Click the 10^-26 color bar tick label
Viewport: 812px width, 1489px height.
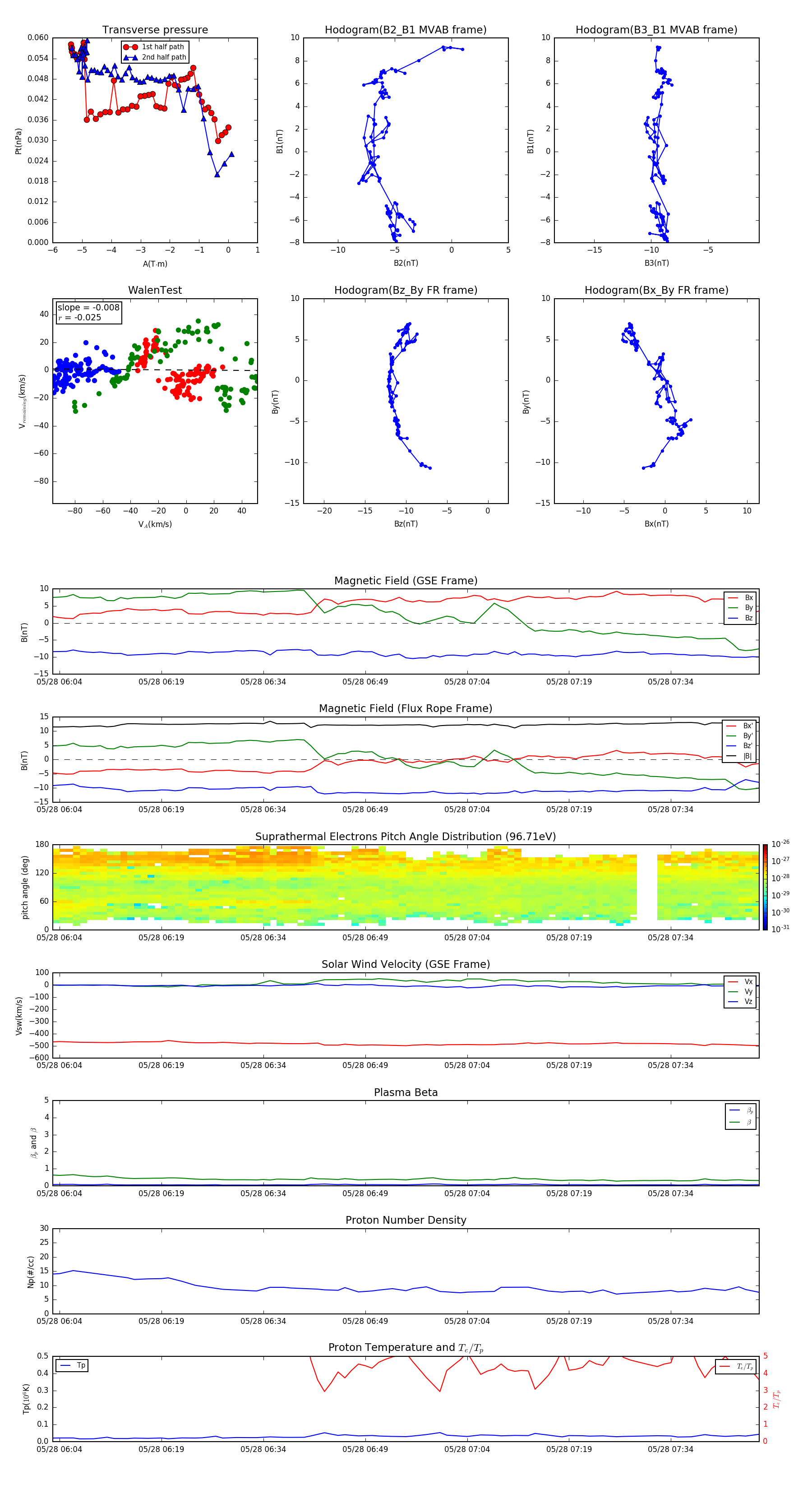pyautogui.click(x=780, y=844)
